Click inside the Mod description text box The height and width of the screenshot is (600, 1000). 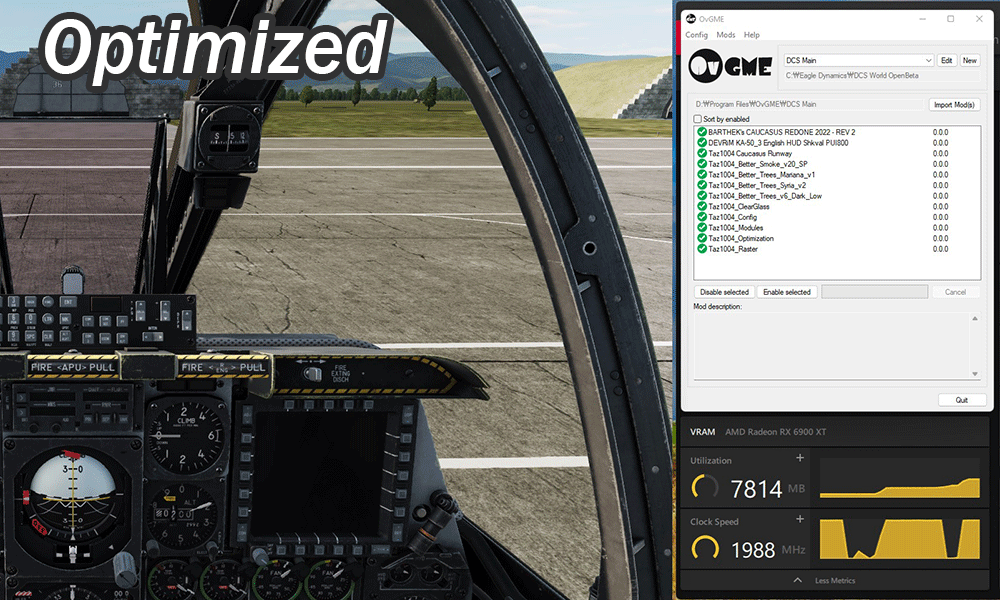832,346
